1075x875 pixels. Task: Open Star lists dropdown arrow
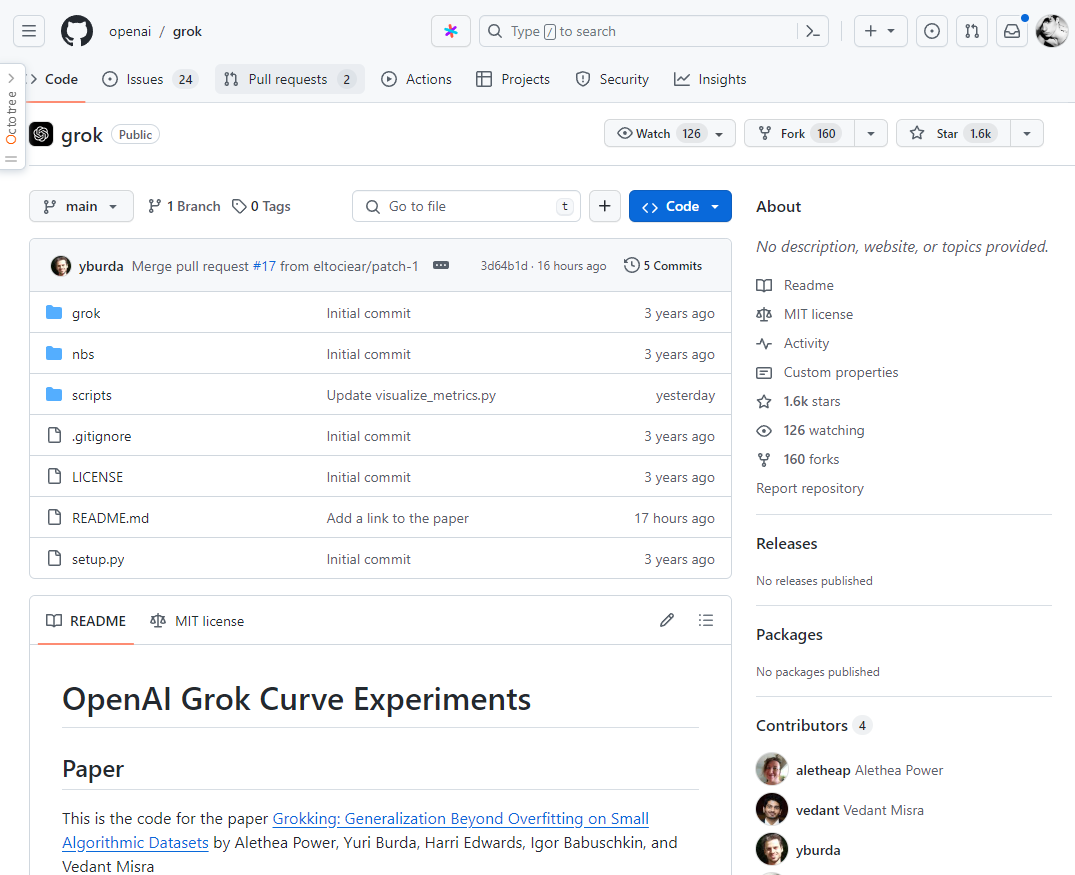pos(1027,133)
